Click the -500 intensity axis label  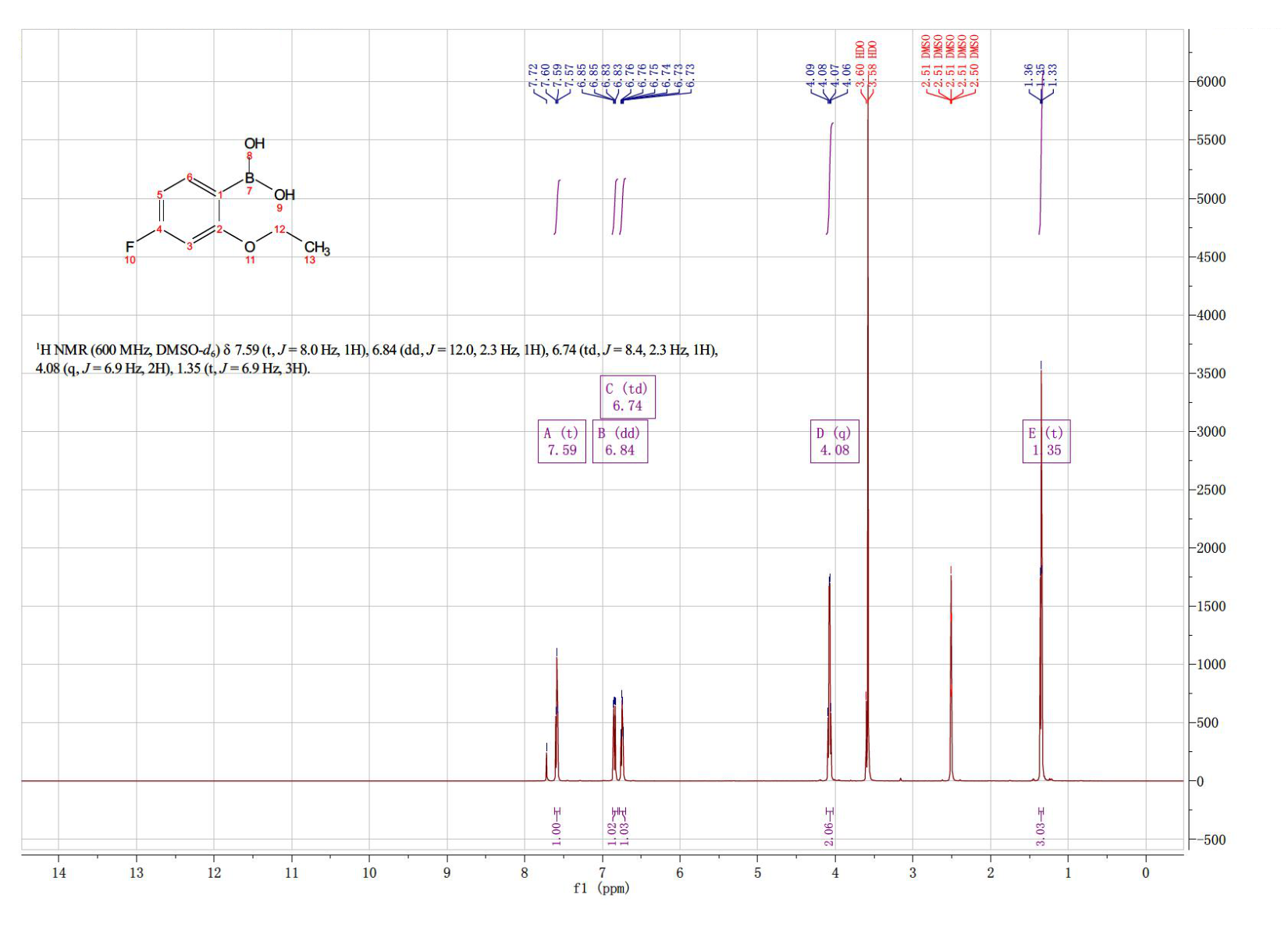click(1210, 840)
